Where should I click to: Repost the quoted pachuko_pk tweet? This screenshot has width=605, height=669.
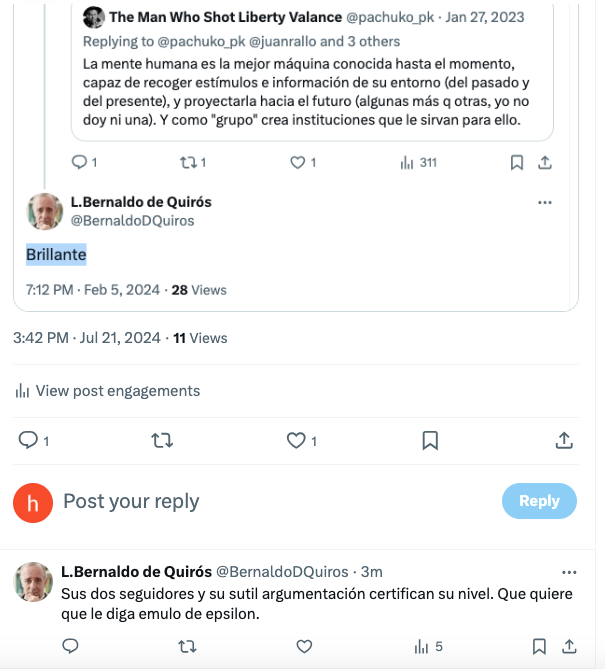click(188, 163)
